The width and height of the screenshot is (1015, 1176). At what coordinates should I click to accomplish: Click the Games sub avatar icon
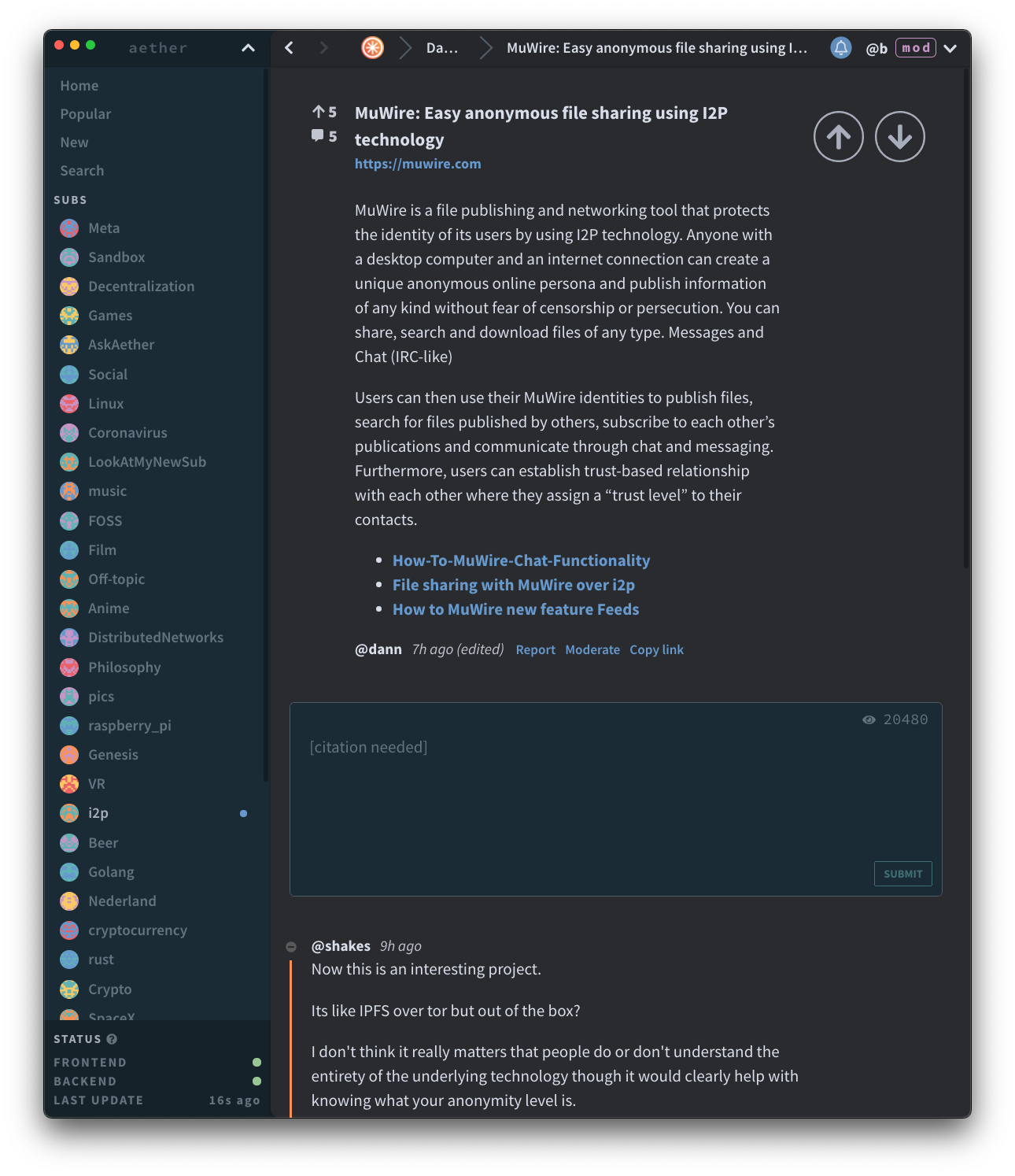[x=69, y=316]
